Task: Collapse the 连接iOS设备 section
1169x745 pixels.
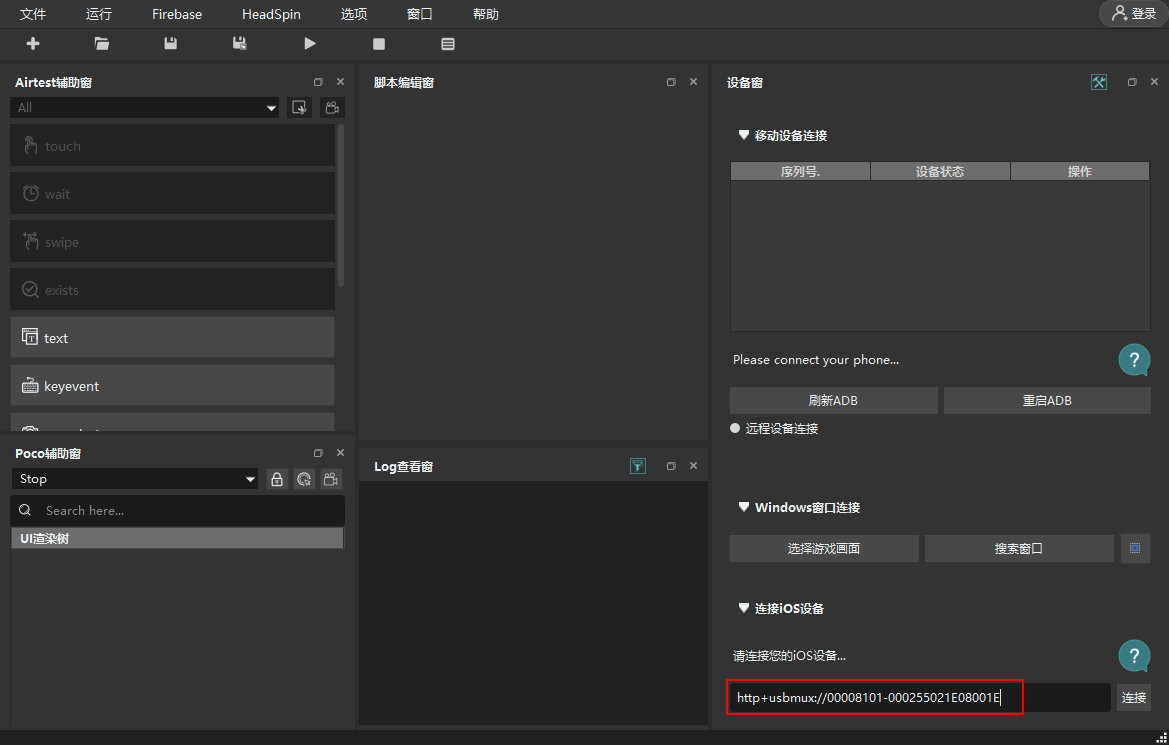Action: (x=743, y=608)
